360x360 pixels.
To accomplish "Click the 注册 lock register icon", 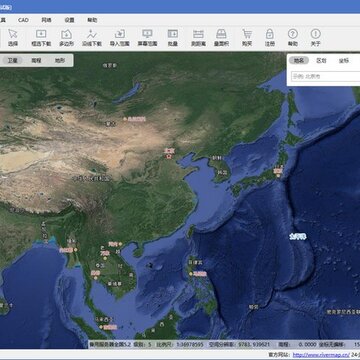I will coord(270,38).
